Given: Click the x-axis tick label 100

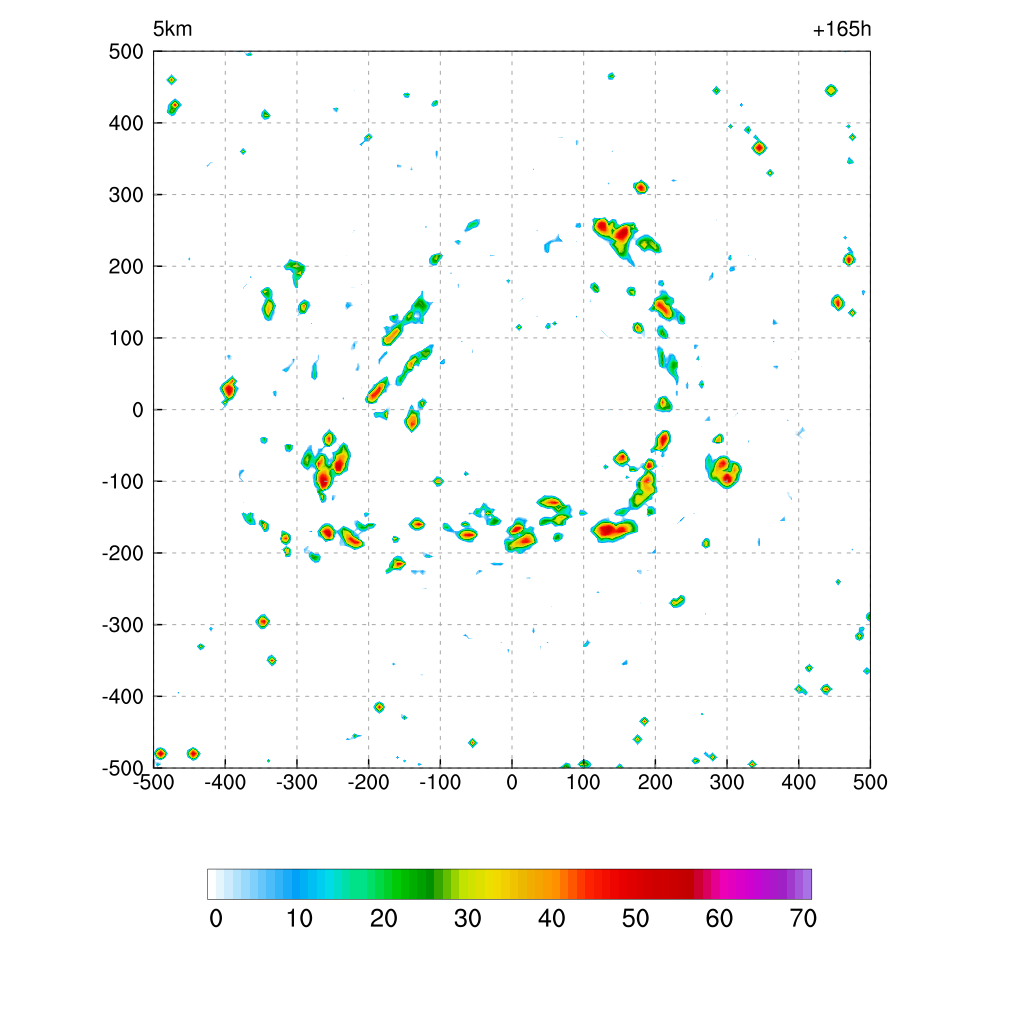Looking at the screenshot, I should (x=583, y=782).
